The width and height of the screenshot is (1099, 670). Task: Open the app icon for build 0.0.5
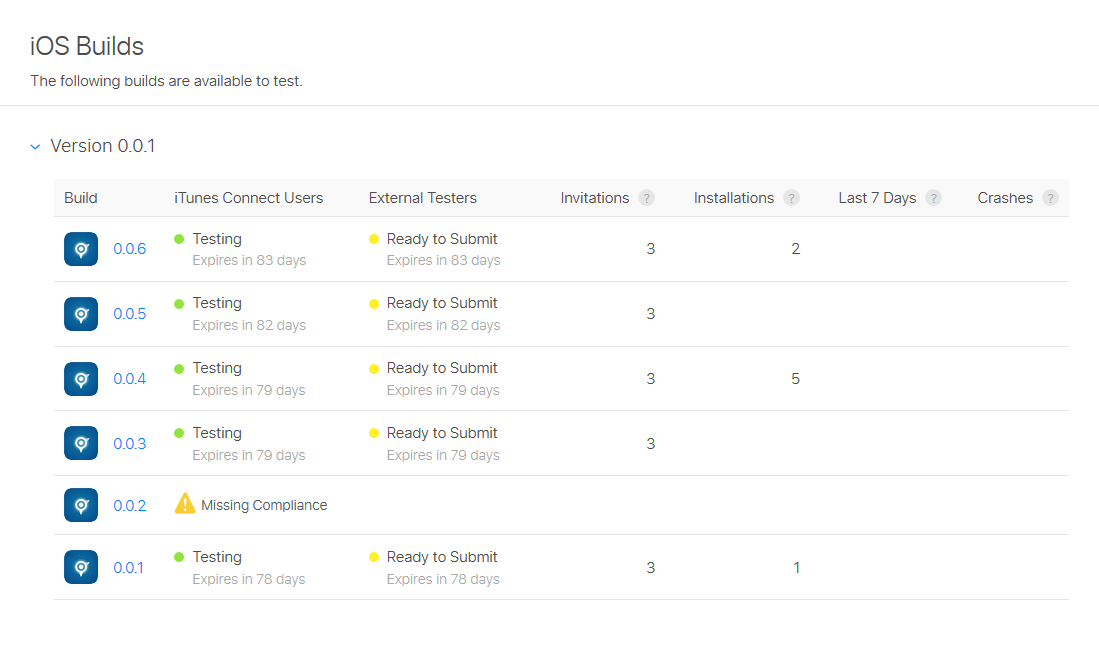(x=81, y=314)
